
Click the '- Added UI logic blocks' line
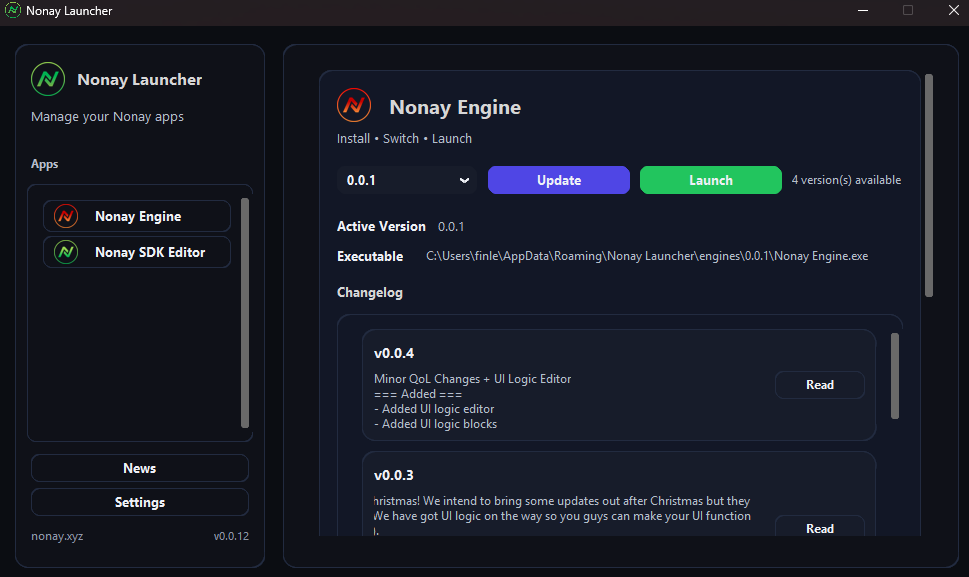coord(436,424)
